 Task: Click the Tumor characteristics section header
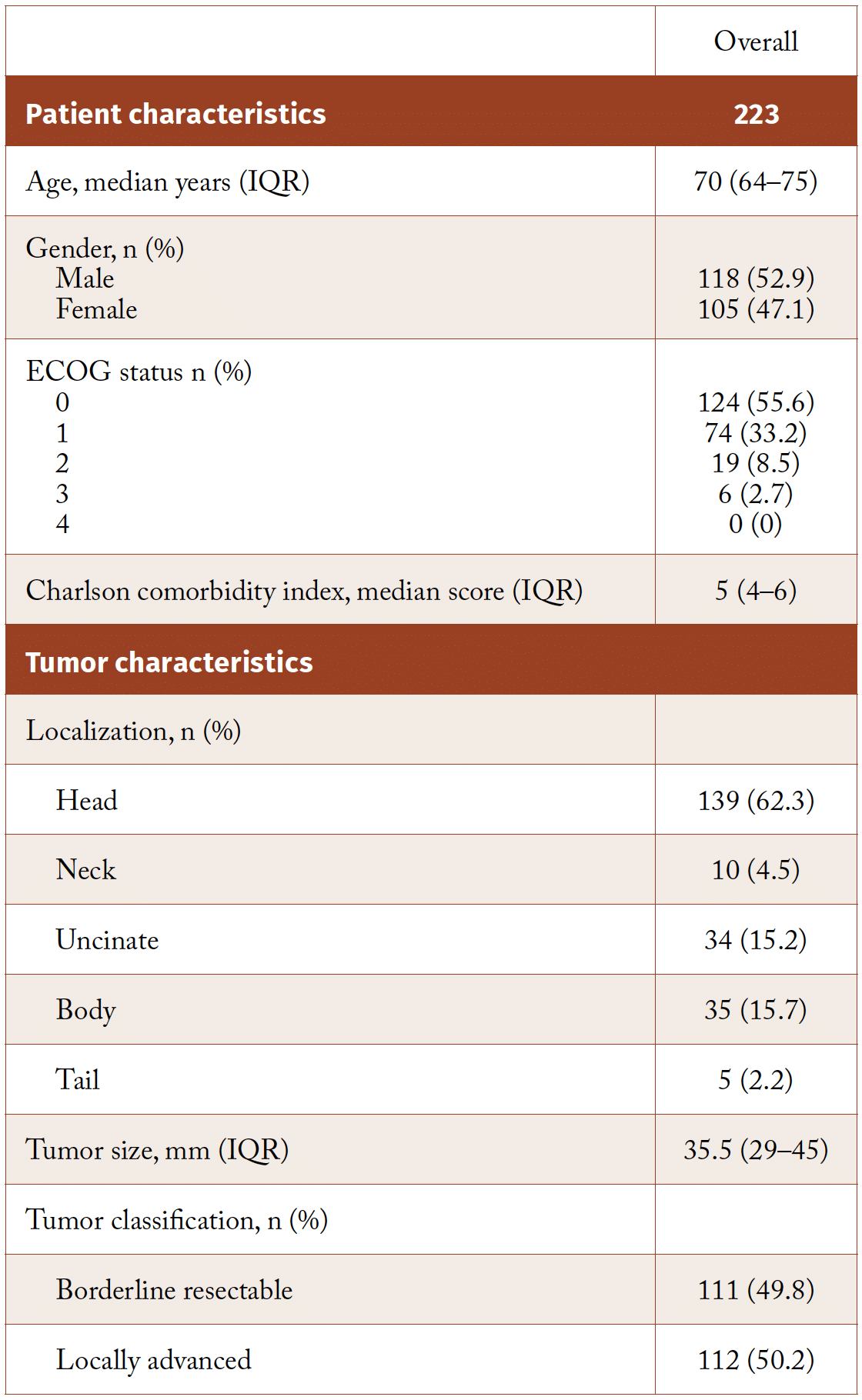(x=169, y=662)
